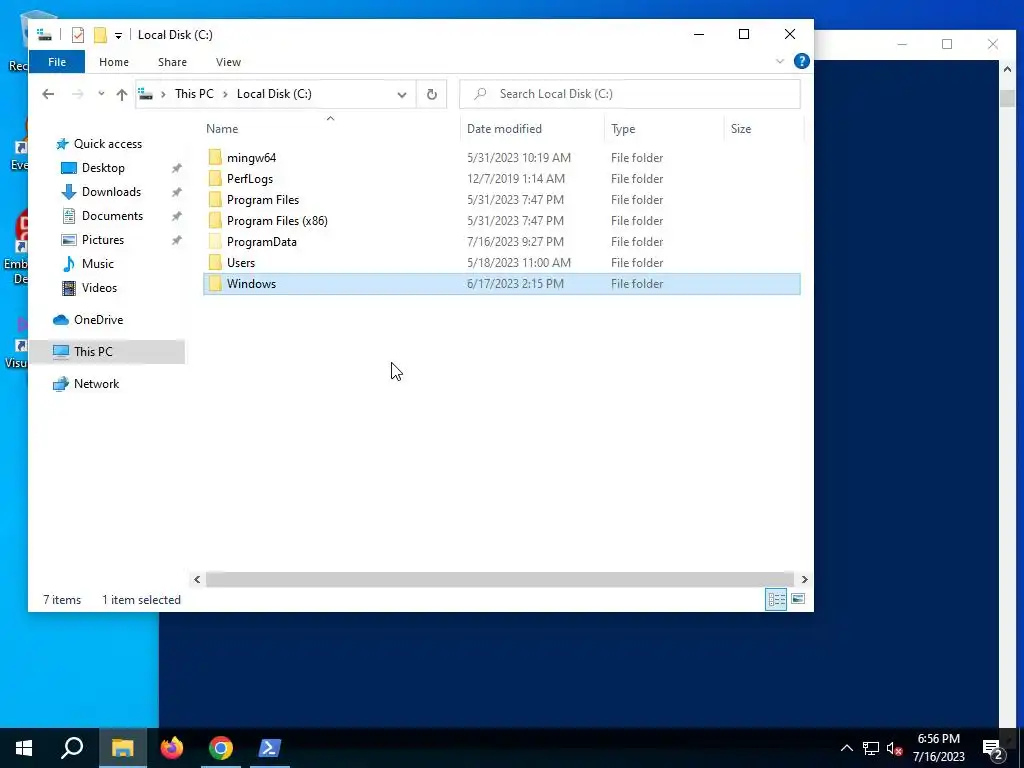Expand the ribbon with the chevron
Screen dimensions: 1024x768
pos(780,61)
